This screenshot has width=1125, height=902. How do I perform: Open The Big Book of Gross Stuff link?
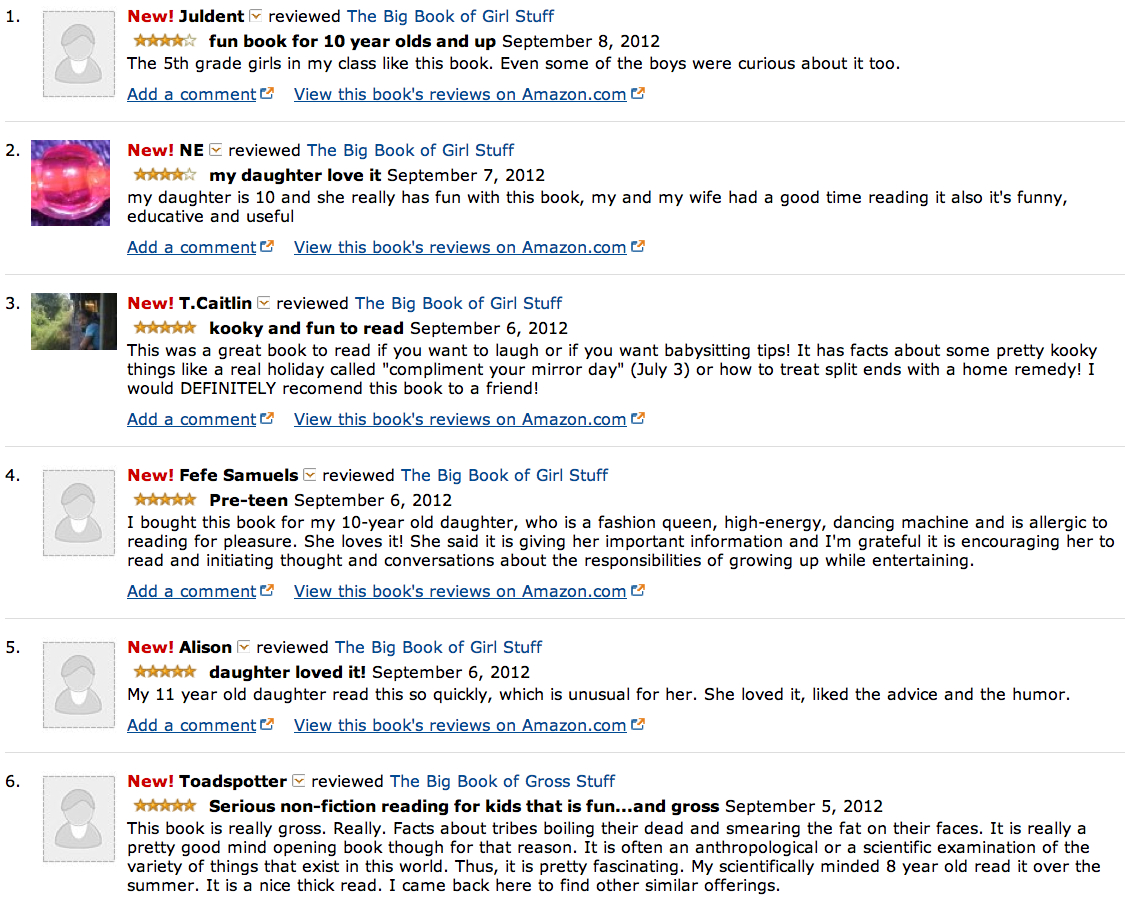click(x=502, y=781)
